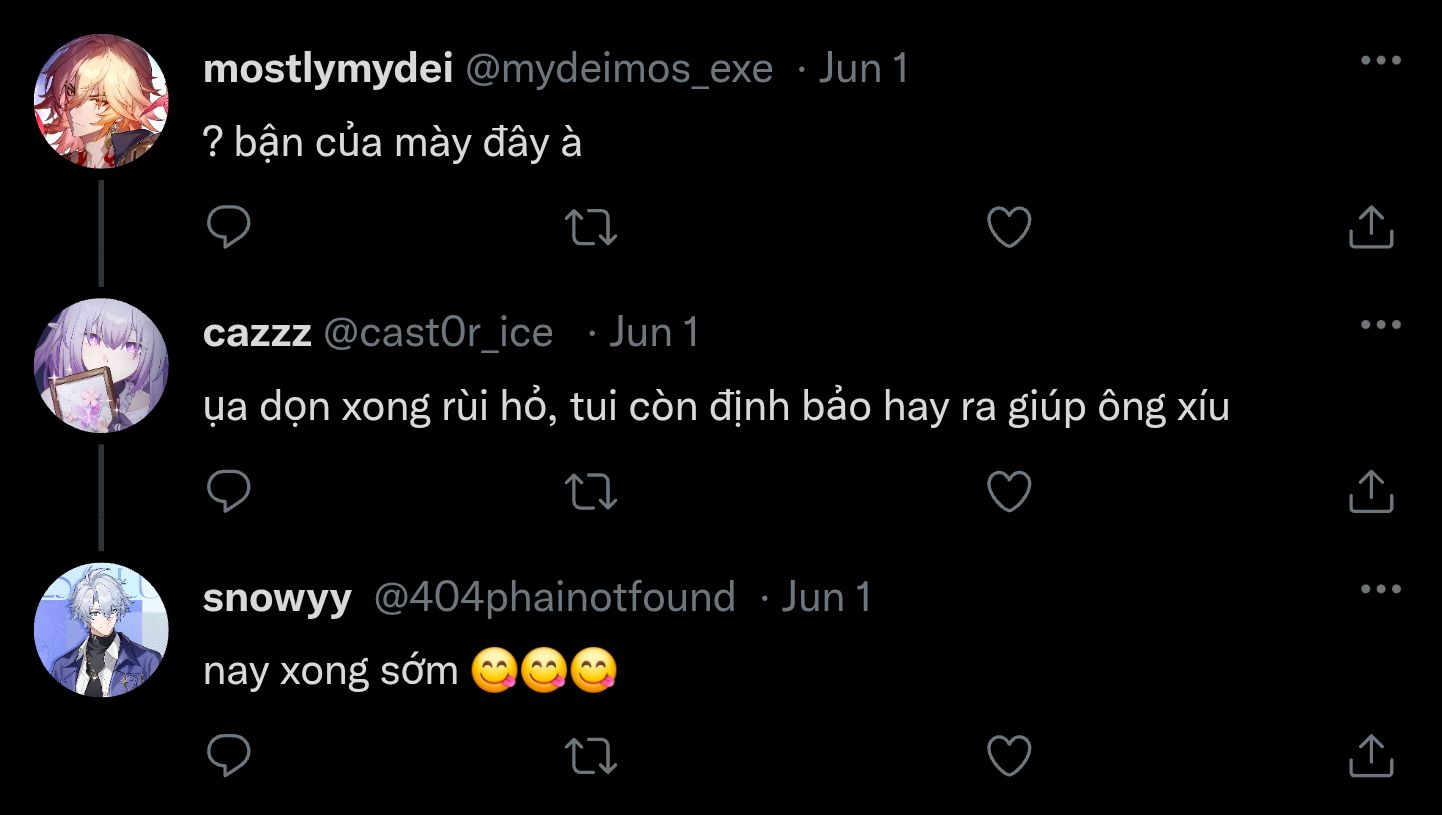Open more options on snowyy's tweet
Screen dimensions: 1442x815
click(x=1381, y=589)
